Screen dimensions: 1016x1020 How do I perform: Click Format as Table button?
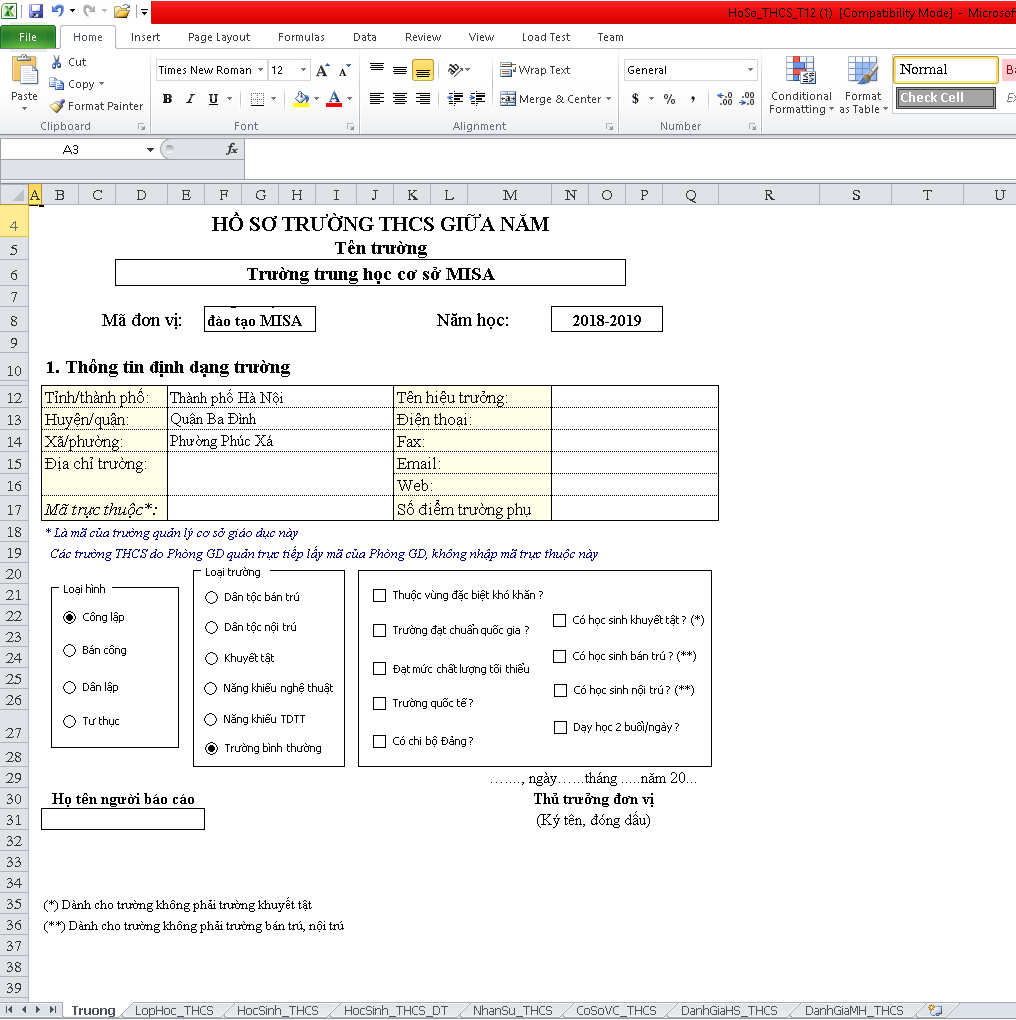[x=862, y=85]
